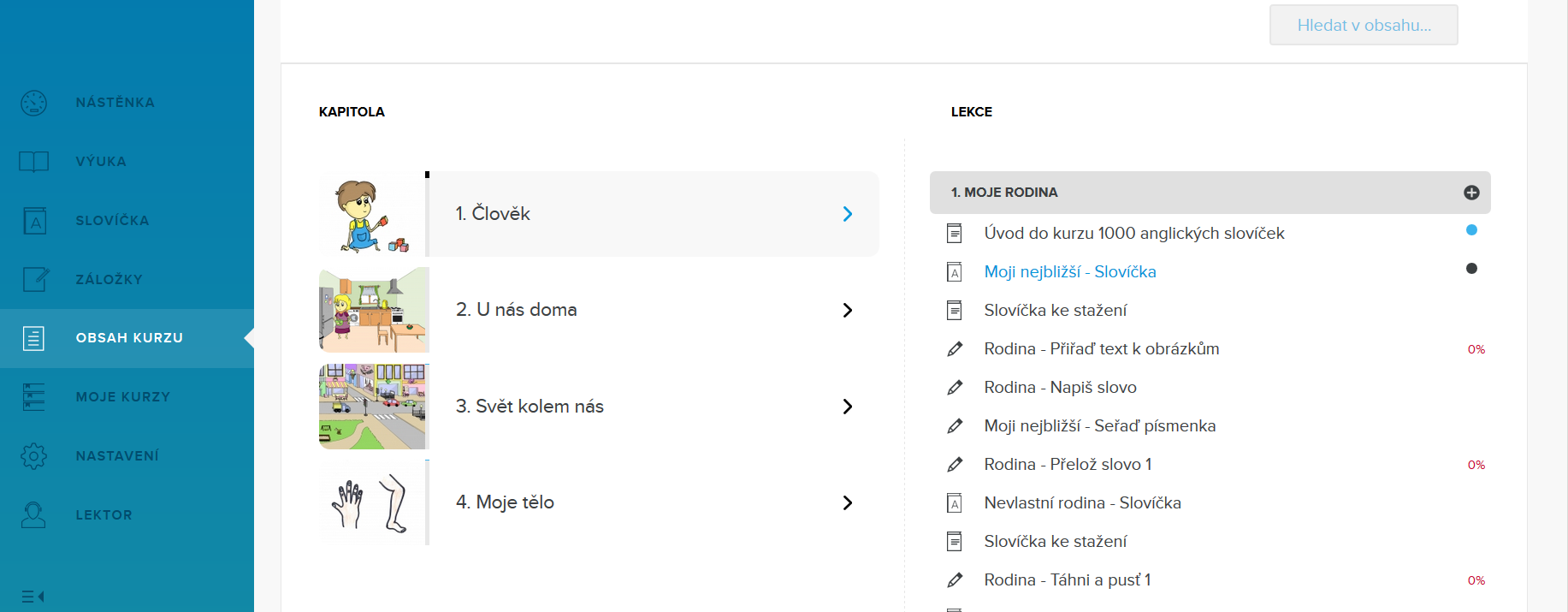Click the Hledat v obsahu search field
Screen dimensions: 1568x612
tap(1363, 25)
